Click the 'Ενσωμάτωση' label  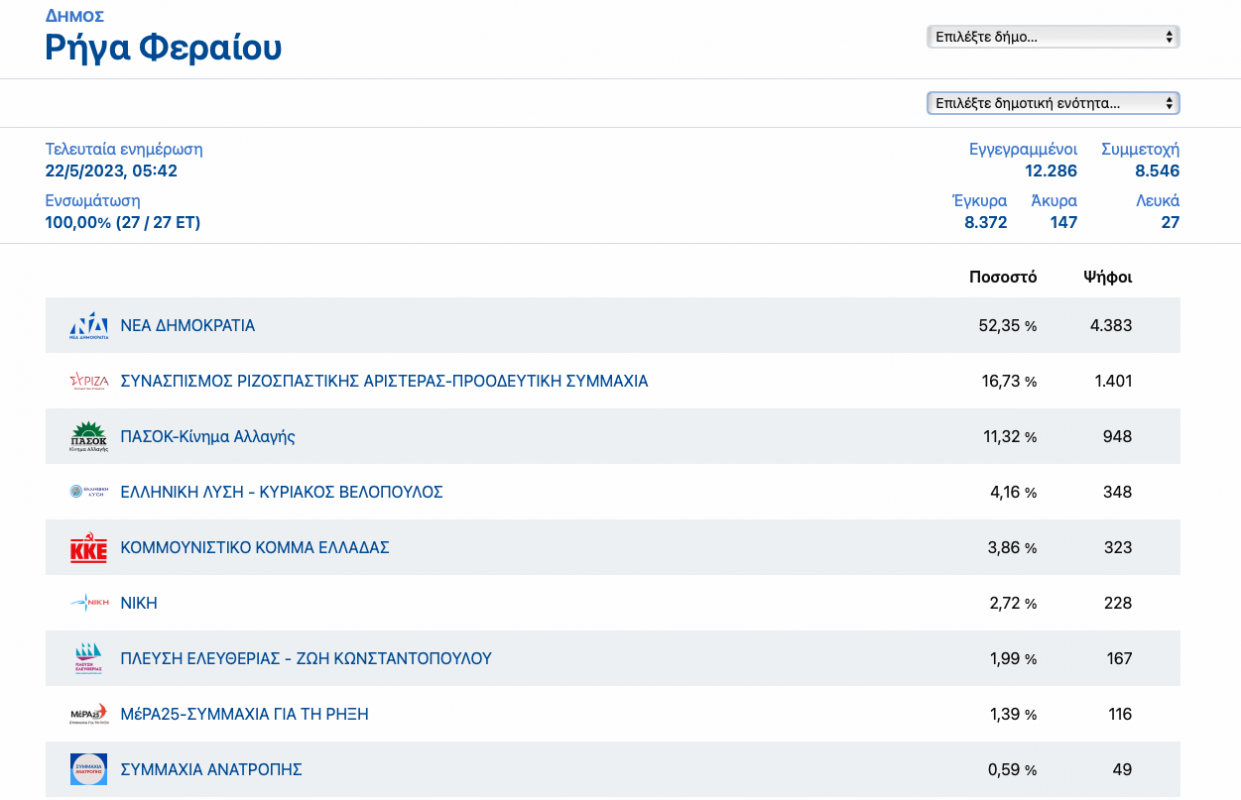93,200
